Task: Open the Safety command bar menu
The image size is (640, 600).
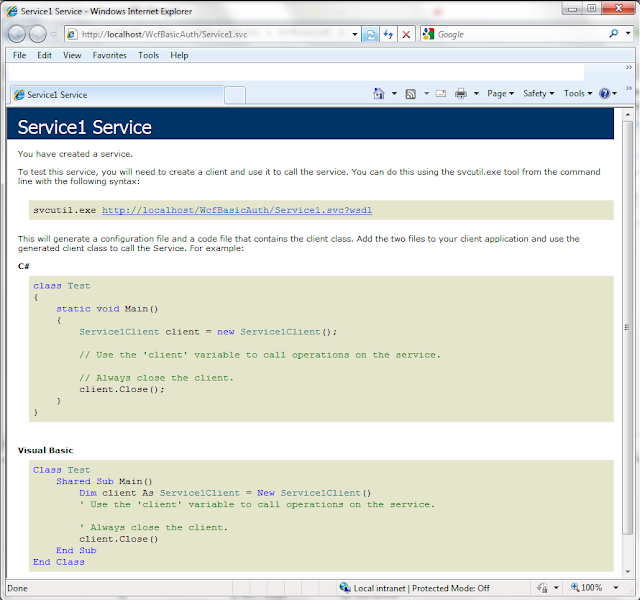Action: pos(539,93)
